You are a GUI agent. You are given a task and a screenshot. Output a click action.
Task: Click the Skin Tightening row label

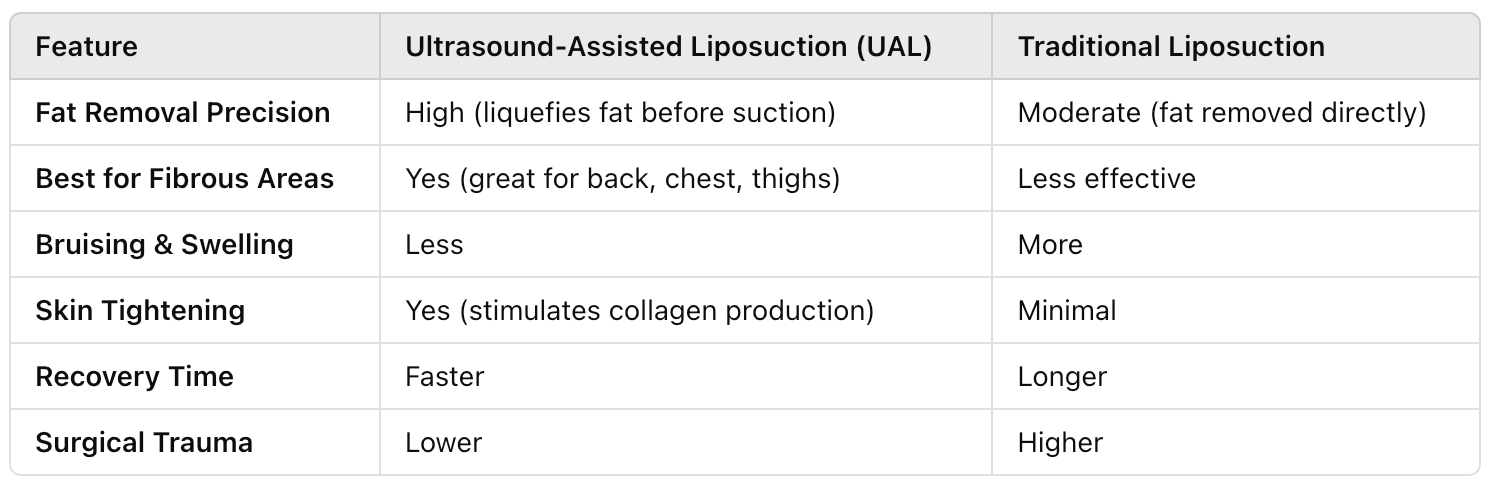tap(140, 310)
